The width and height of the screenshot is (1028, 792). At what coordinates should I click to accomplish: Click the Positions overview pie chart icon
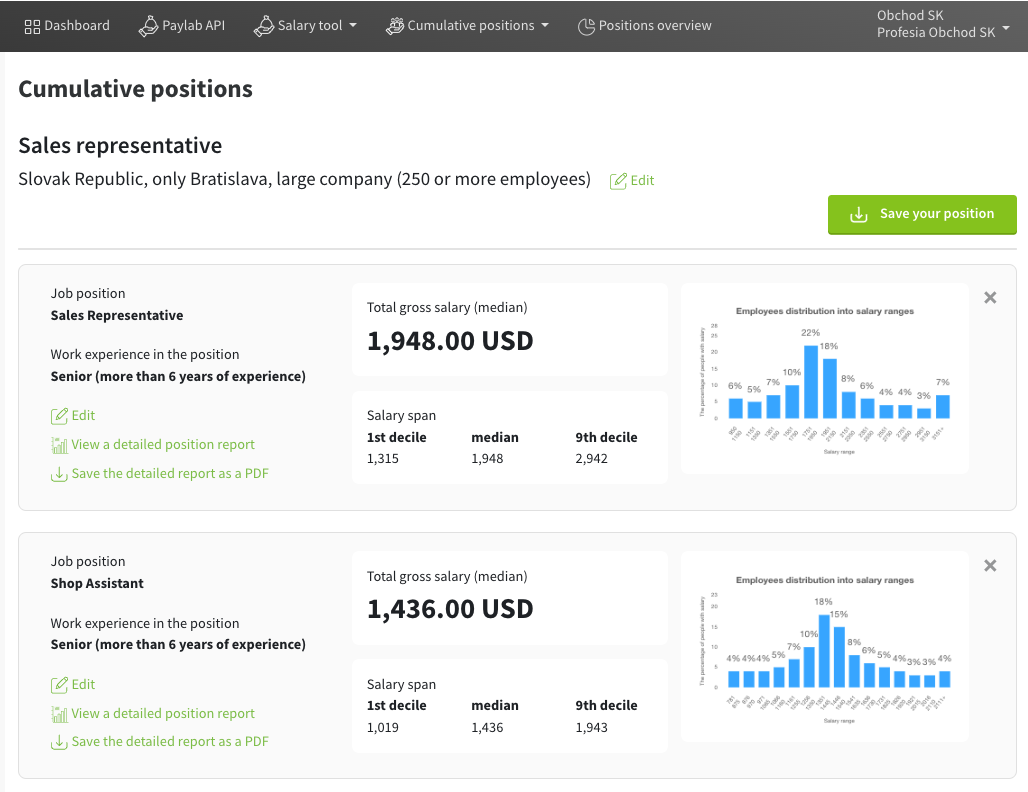(x=586, y=26)
